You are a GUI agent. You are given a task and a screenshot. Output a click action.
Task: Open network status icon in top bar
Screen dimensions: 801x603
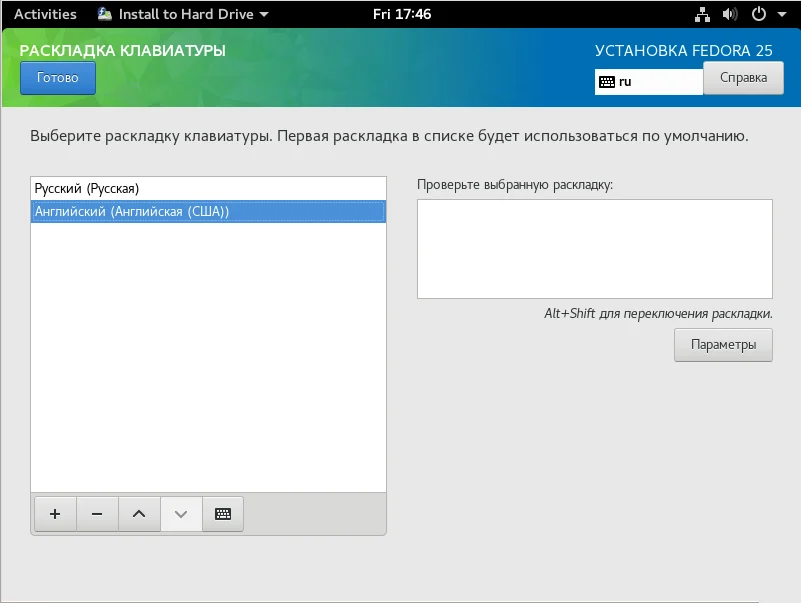702,14
